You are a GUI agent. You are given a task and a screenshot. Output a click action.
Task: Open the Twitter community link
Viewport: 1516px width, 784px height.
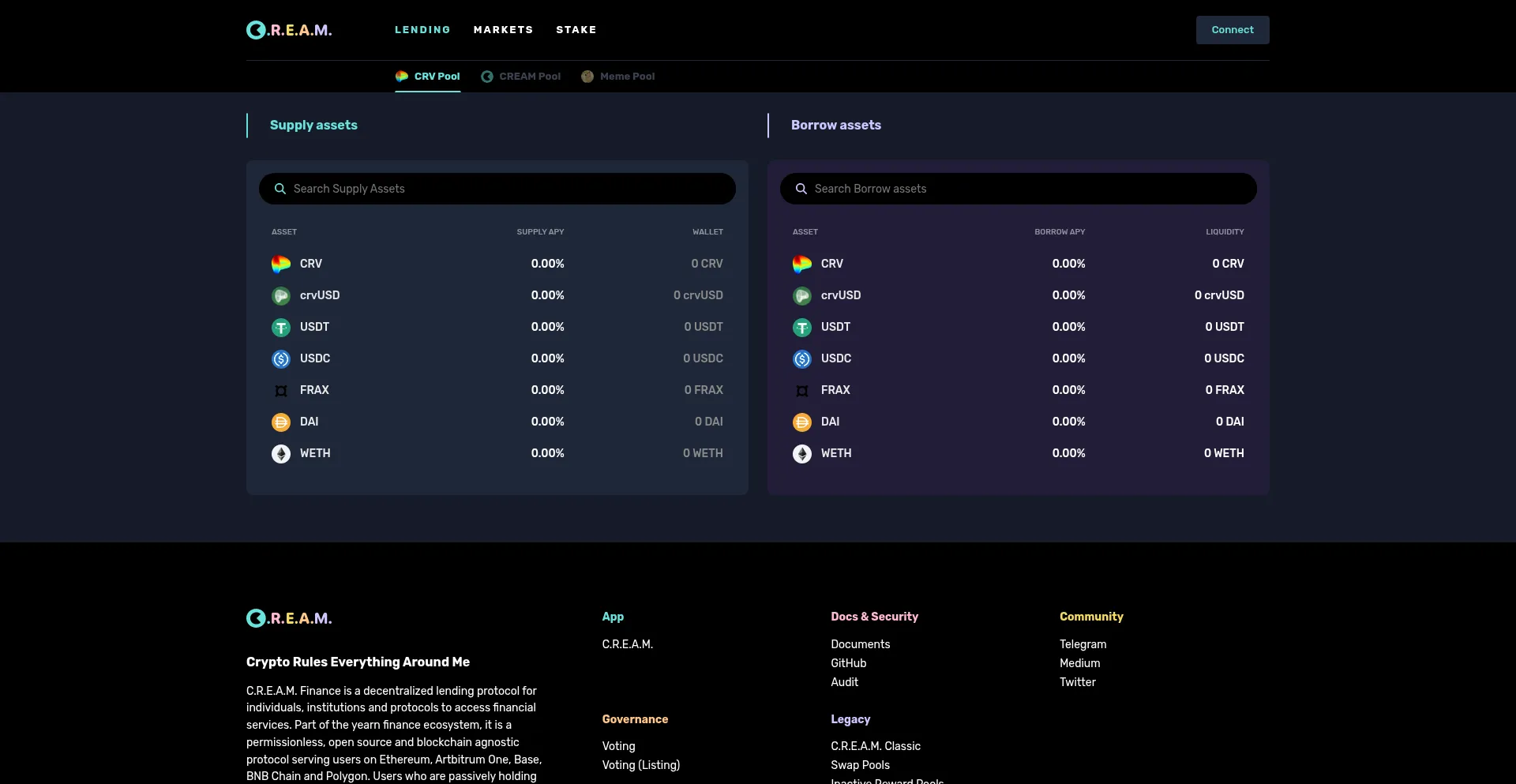tap(1077, 682)
